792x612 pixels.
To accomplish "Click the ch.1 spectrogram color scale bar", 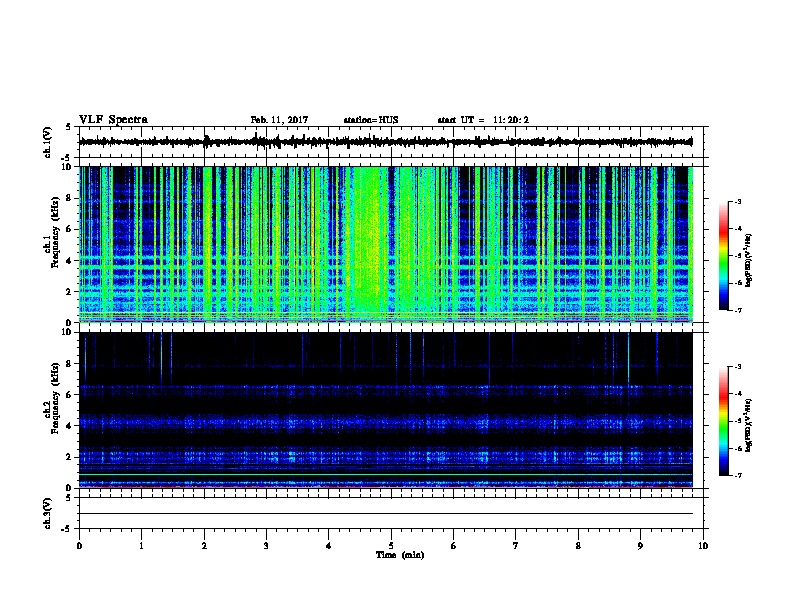I will click(x=724, y=256).
